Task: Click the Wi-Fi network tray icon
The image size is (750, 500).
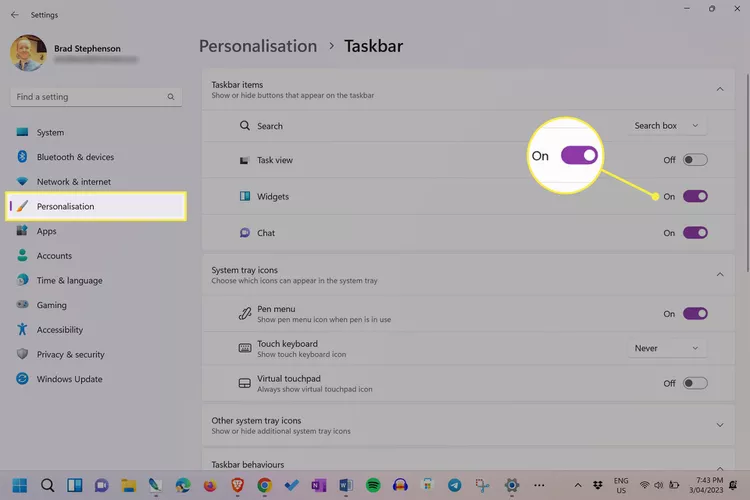Action: click(644, 485)
